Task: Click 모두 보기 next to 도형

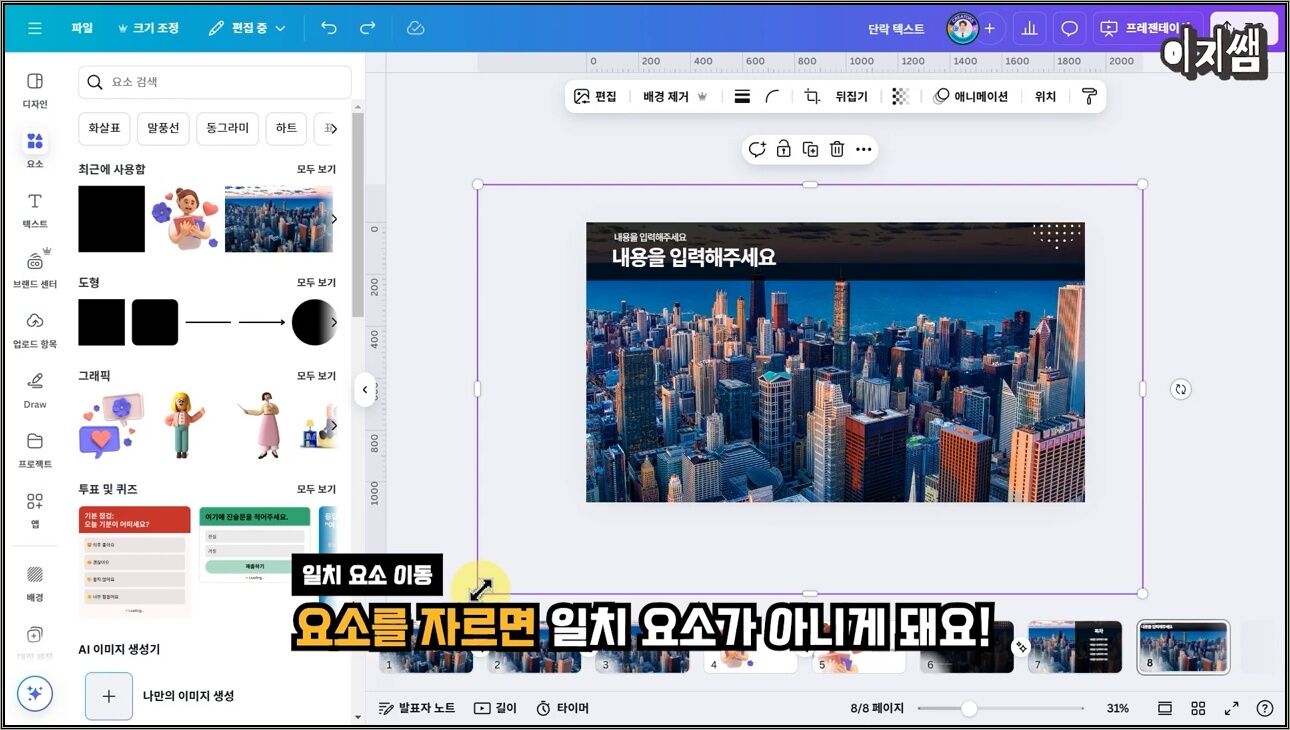Action: (x=316, y=282)
